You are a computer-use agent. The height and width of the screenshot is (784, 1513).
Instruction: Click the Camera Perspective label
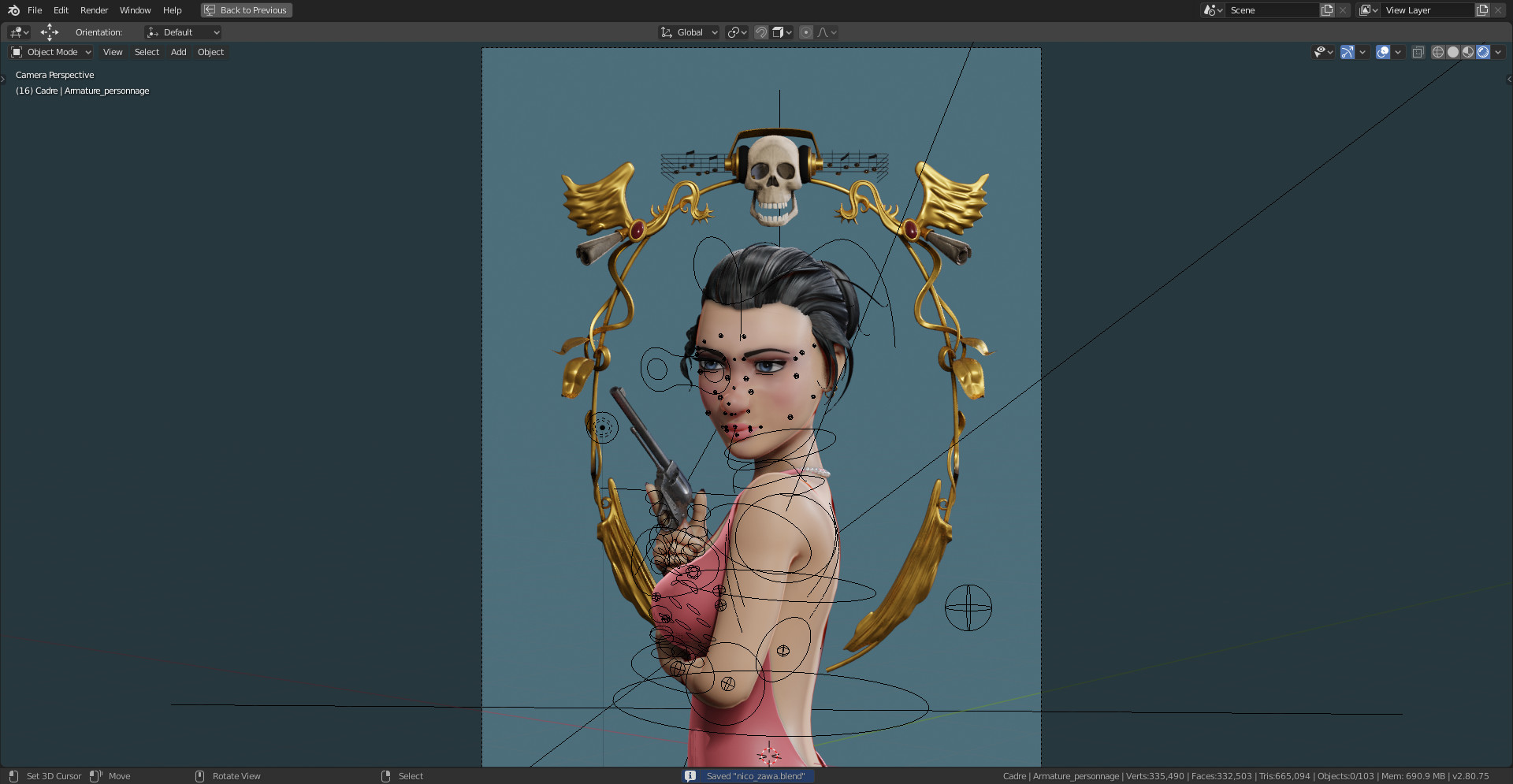tap(54, 75)
